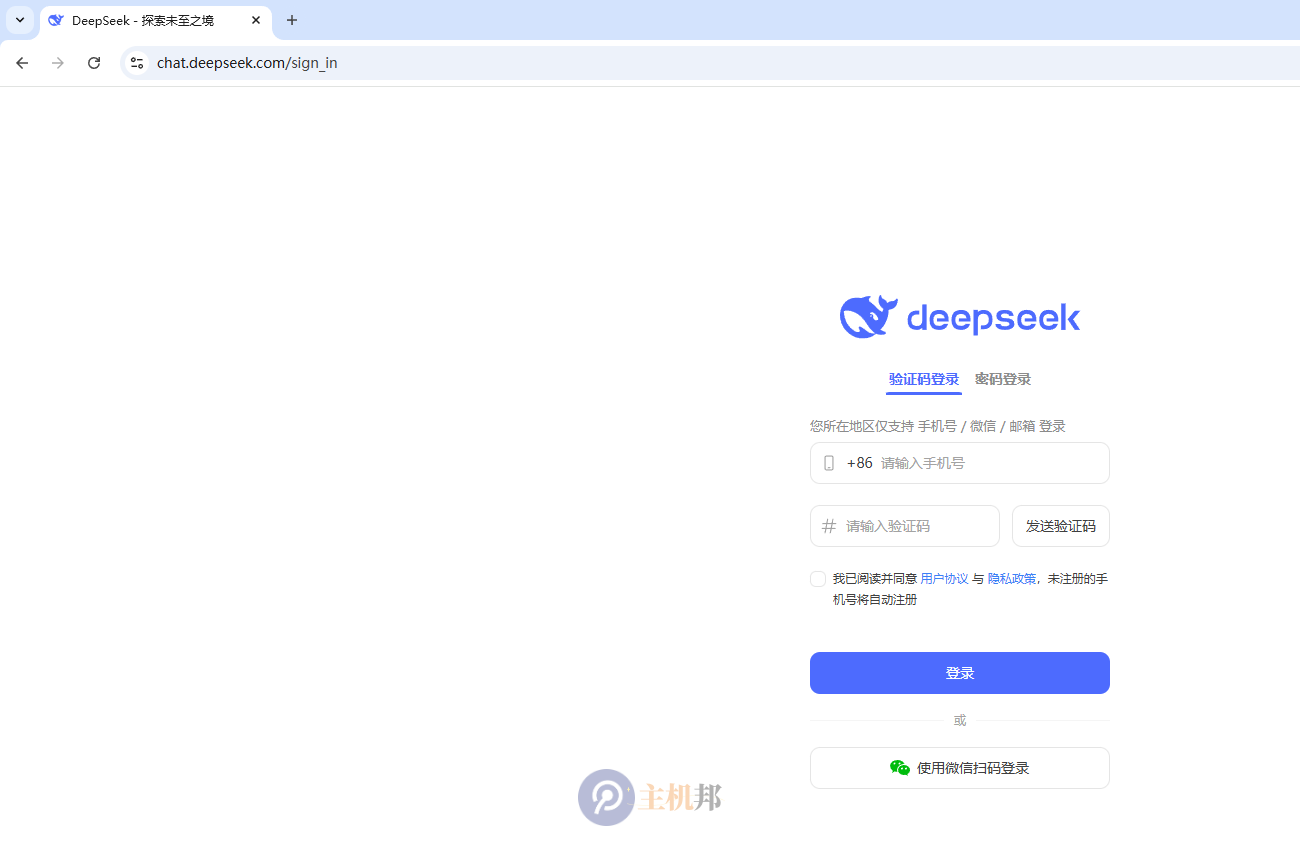Click the browser forward arrow
Image resolution: width=1300 pixels, height=858 pixels.
click(x=58, y=63)
